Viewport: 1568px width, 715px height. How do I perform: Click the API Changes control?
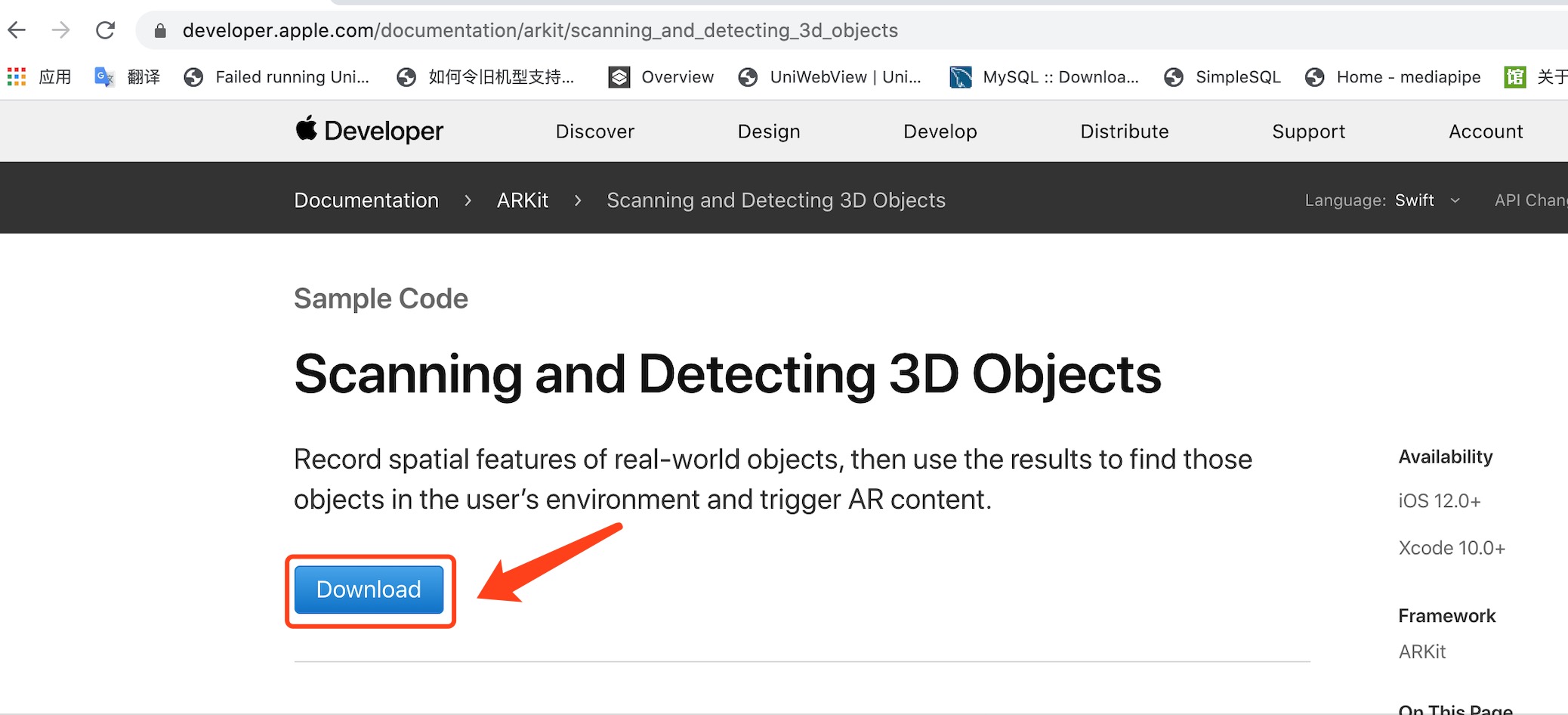[x=1531, y=200]
